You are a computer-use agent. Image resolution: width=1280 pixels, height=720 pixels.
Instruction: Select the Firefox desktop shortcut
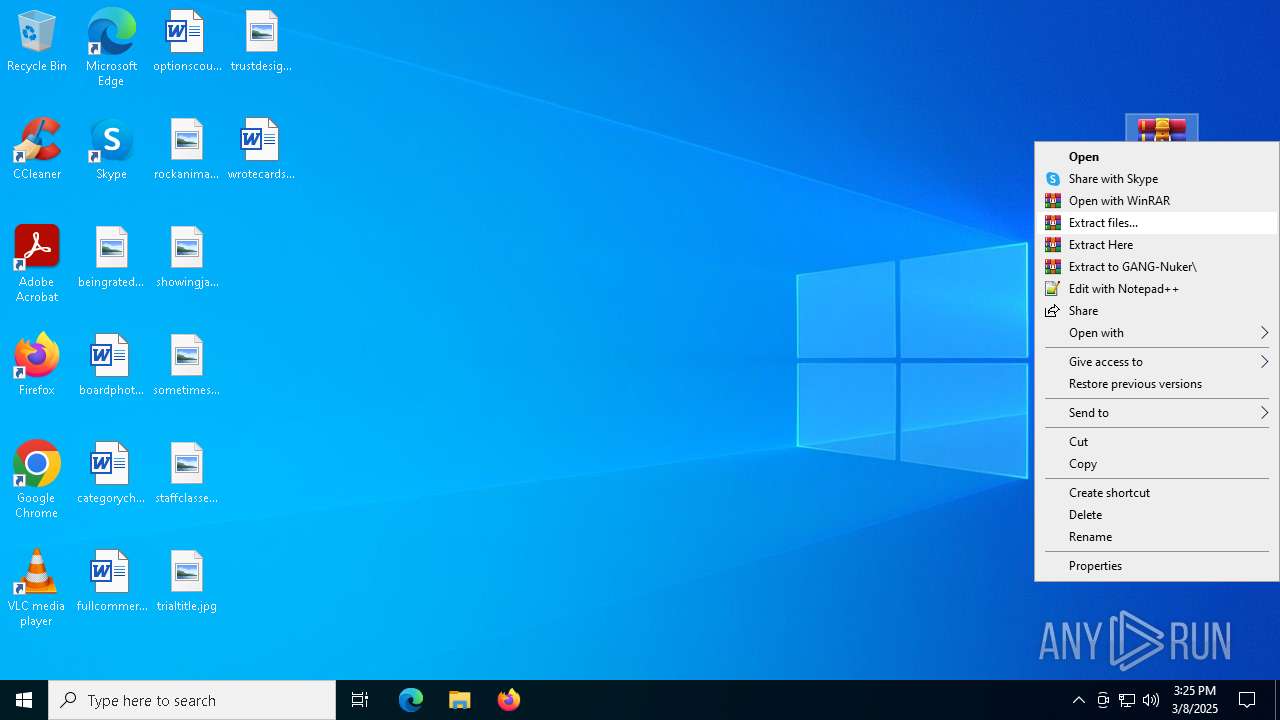click(x=37, y=366)
